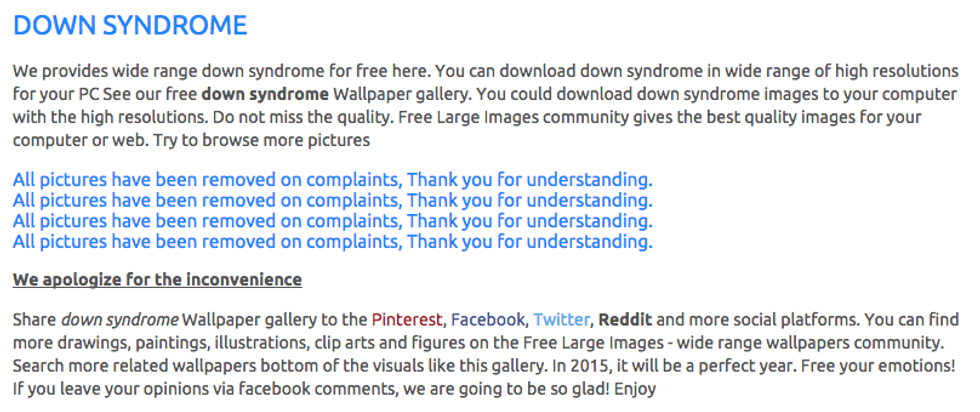
Task: Click the last 'All pictures have been removed' line
Action: click(x=332, y=242)
